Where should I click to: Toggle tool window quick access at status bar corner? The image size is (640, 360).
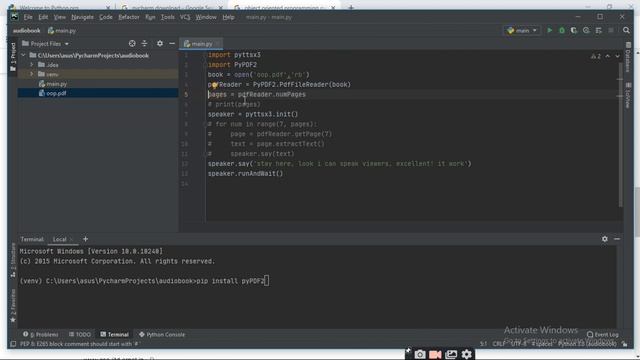(x=13, y=344)
